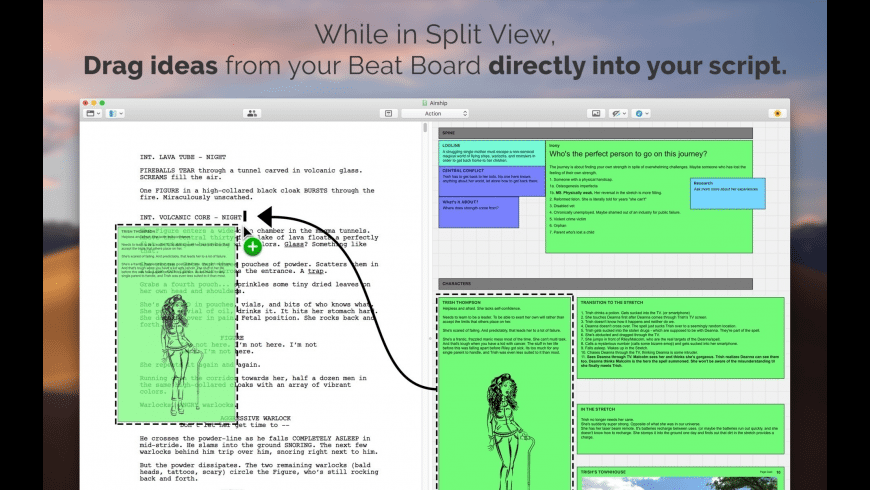Open the Action element type dropdown
This screenshot has height=490, width=870.
click(x=436, y=113)
